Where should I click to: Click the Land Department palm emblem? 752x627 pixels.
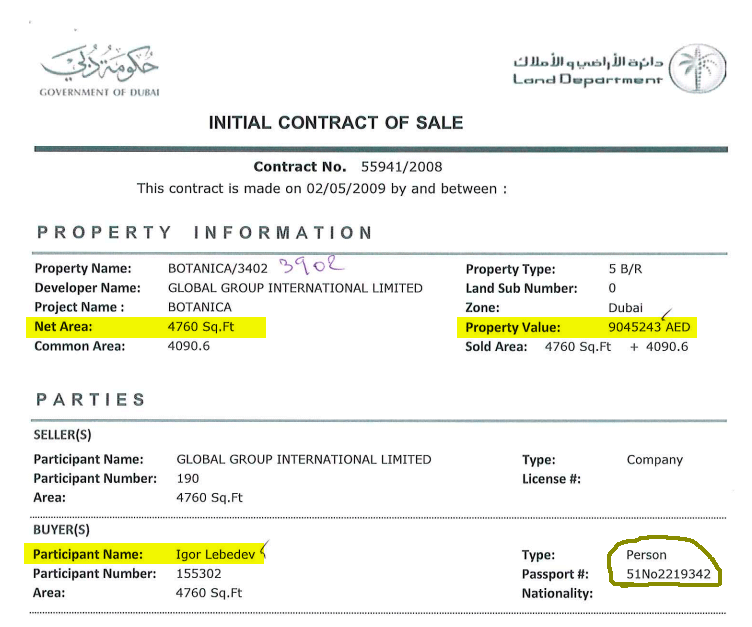[x=698, y=68]
